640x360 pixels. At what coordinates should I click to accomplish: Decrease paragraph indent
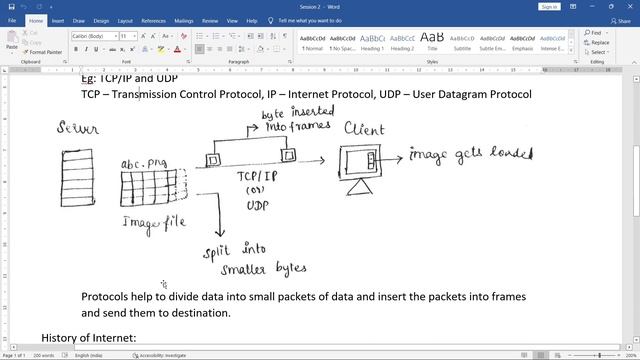click(x=251, y=36)
